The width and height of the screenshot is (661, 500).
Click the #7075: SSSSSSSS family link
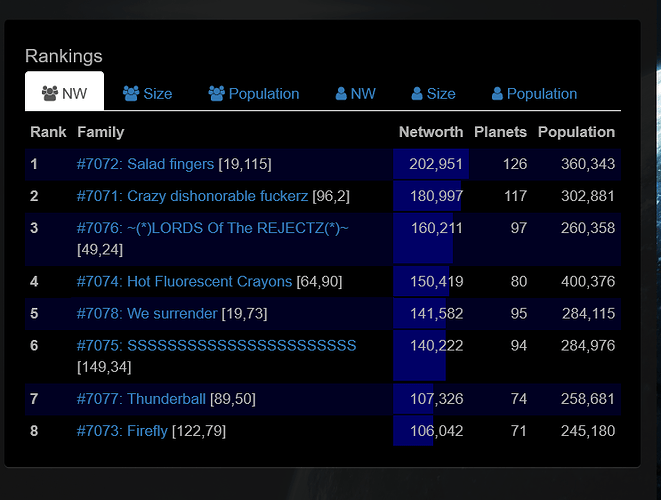click(216, 346)
